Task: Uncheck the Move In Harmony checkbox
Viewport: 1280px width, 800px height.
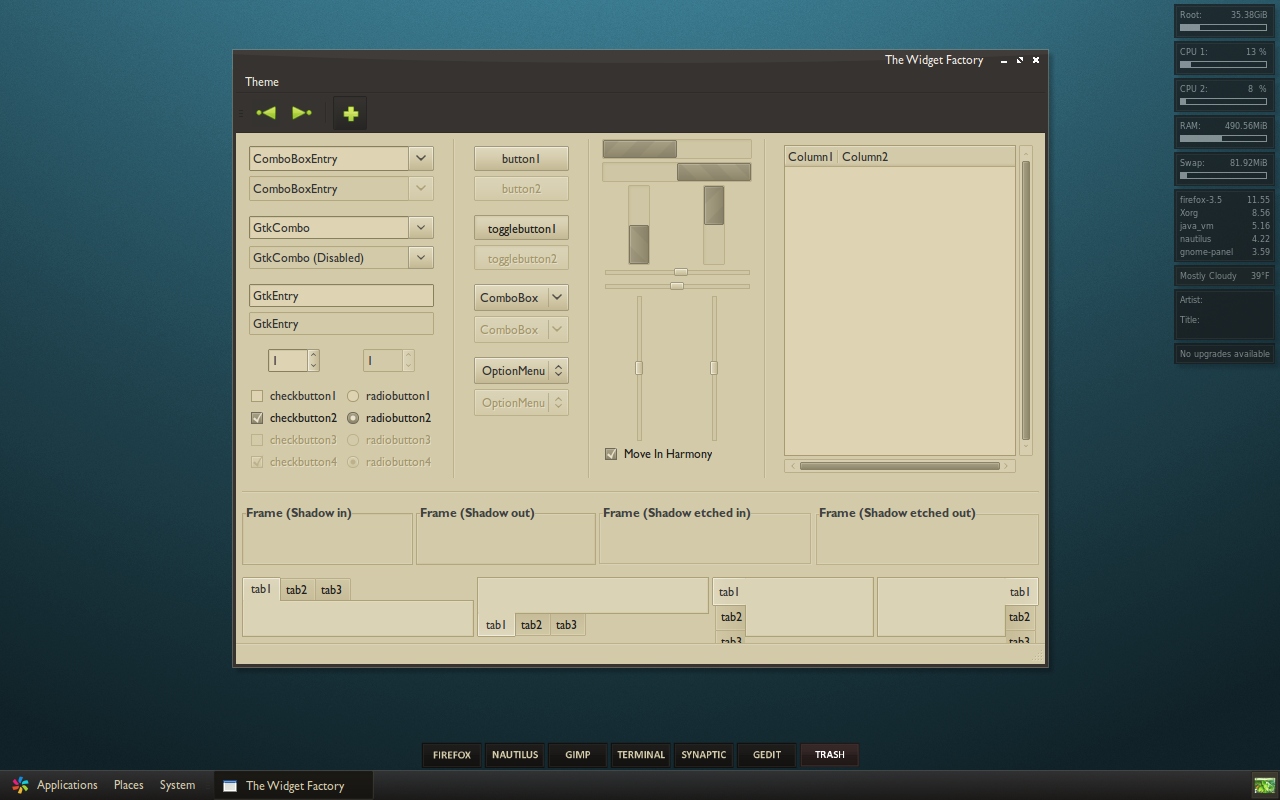Action: point(611,454)
